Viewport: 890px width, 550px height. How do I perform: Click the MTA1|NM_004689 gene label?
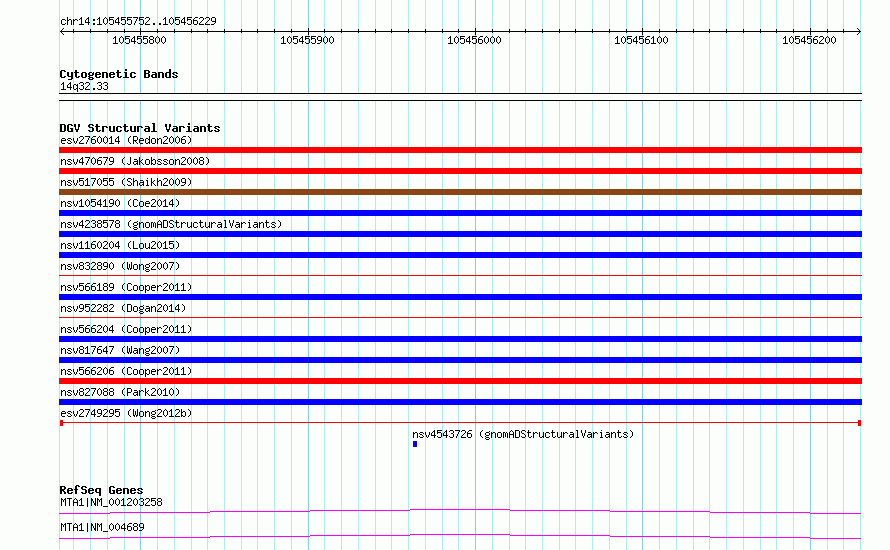pos(102,527)
